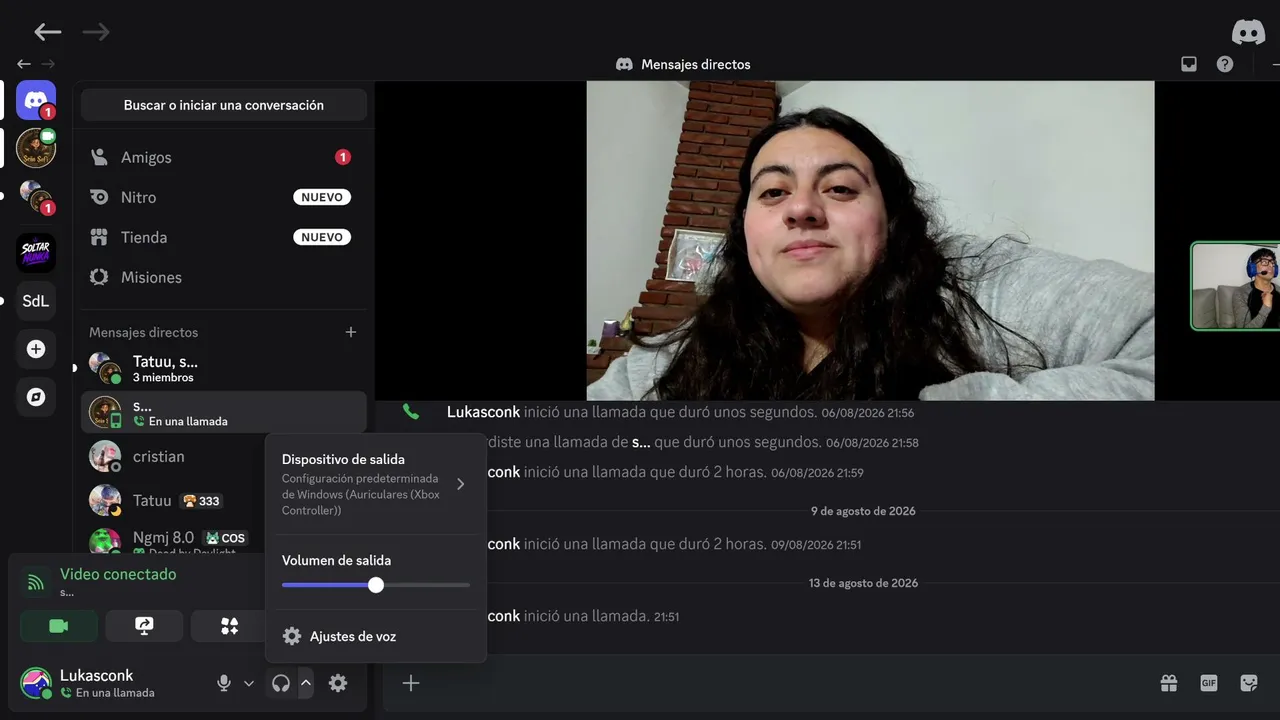Open Tienda shop

[224, 237]
